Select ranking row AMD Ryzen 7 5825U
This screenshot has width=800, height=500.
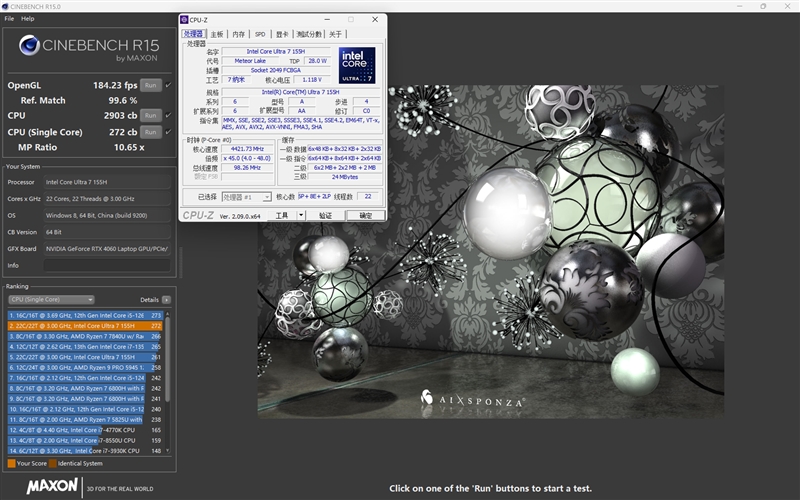point(85,419)
